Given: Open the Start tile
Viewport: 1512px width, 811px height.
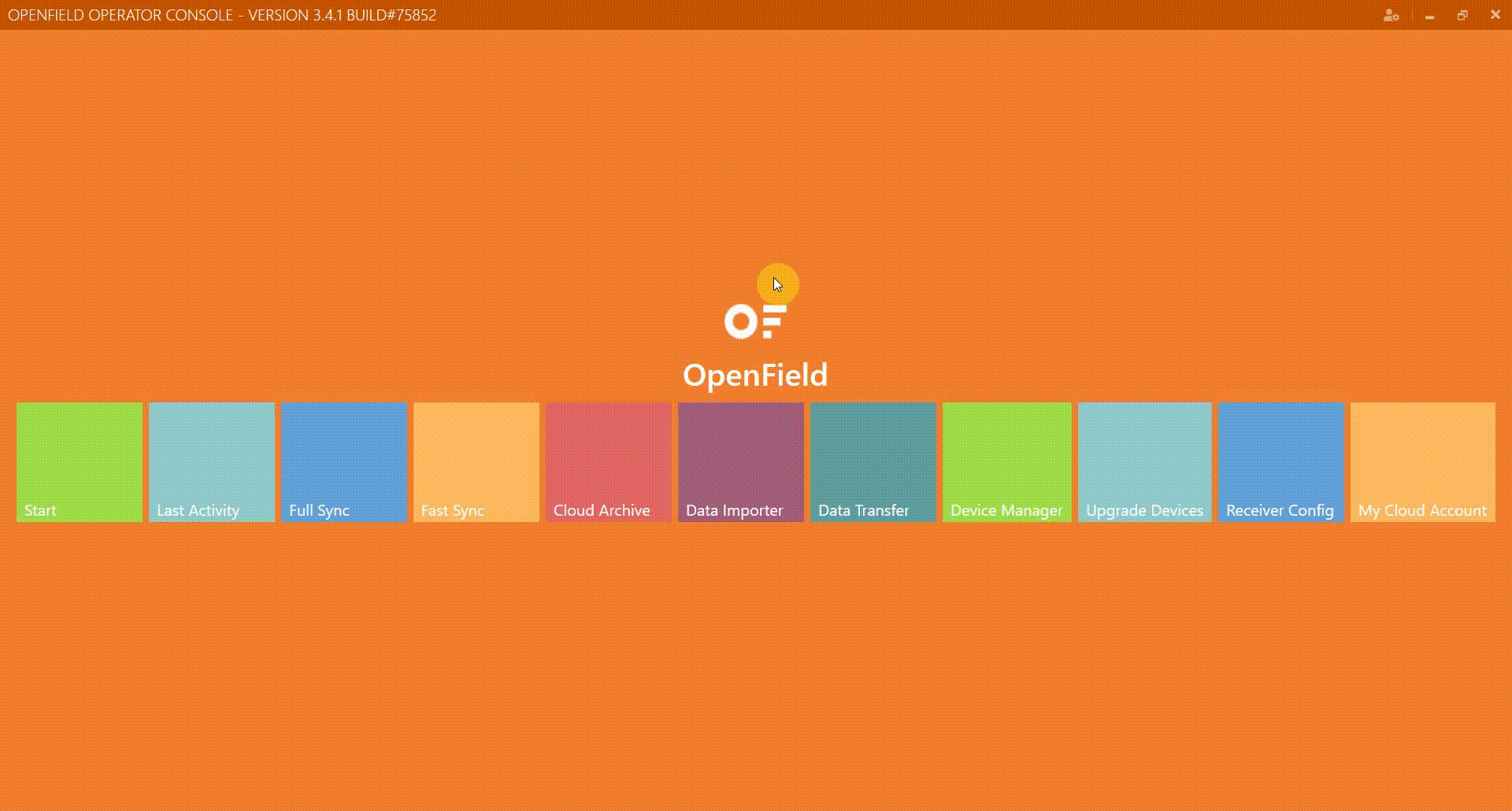Looking at the screenshot, I should click(x=80, y=462).
